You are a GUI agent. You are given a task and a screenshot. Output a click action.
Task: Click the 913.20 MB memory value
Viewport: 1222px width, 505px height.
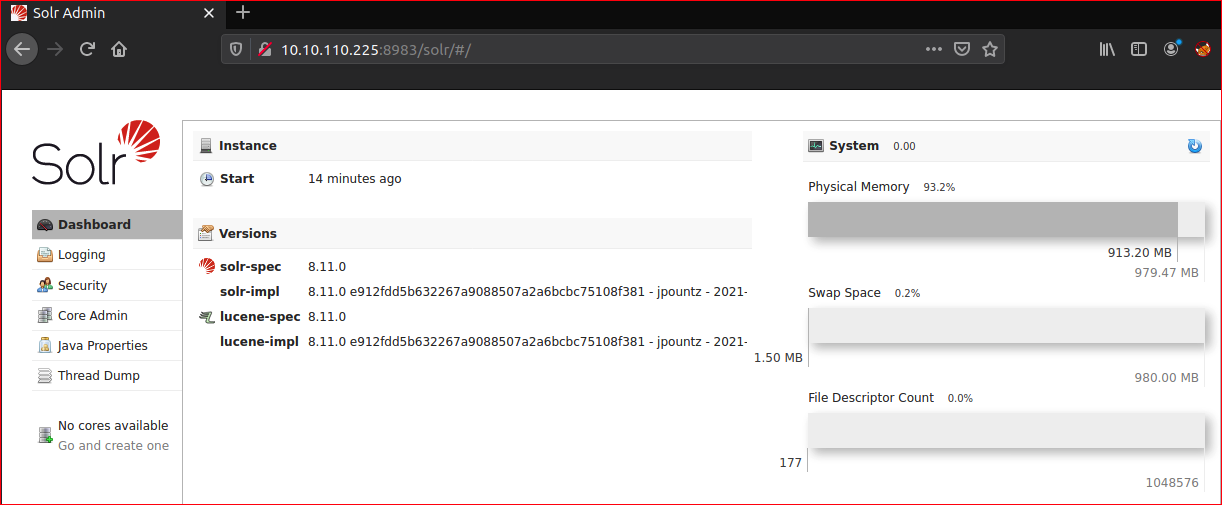[x=1139, y=253]
